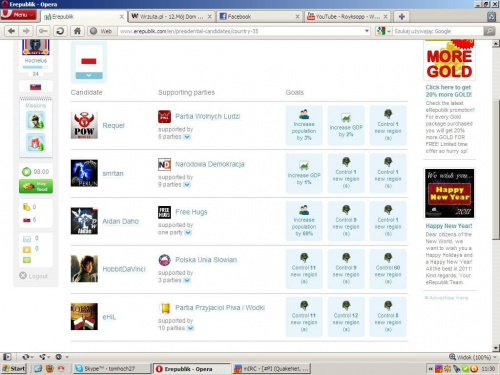The width and height of the screenshot is (500, 375).
Task: Click the green buy food button
Action: click(x=36, y=186)
